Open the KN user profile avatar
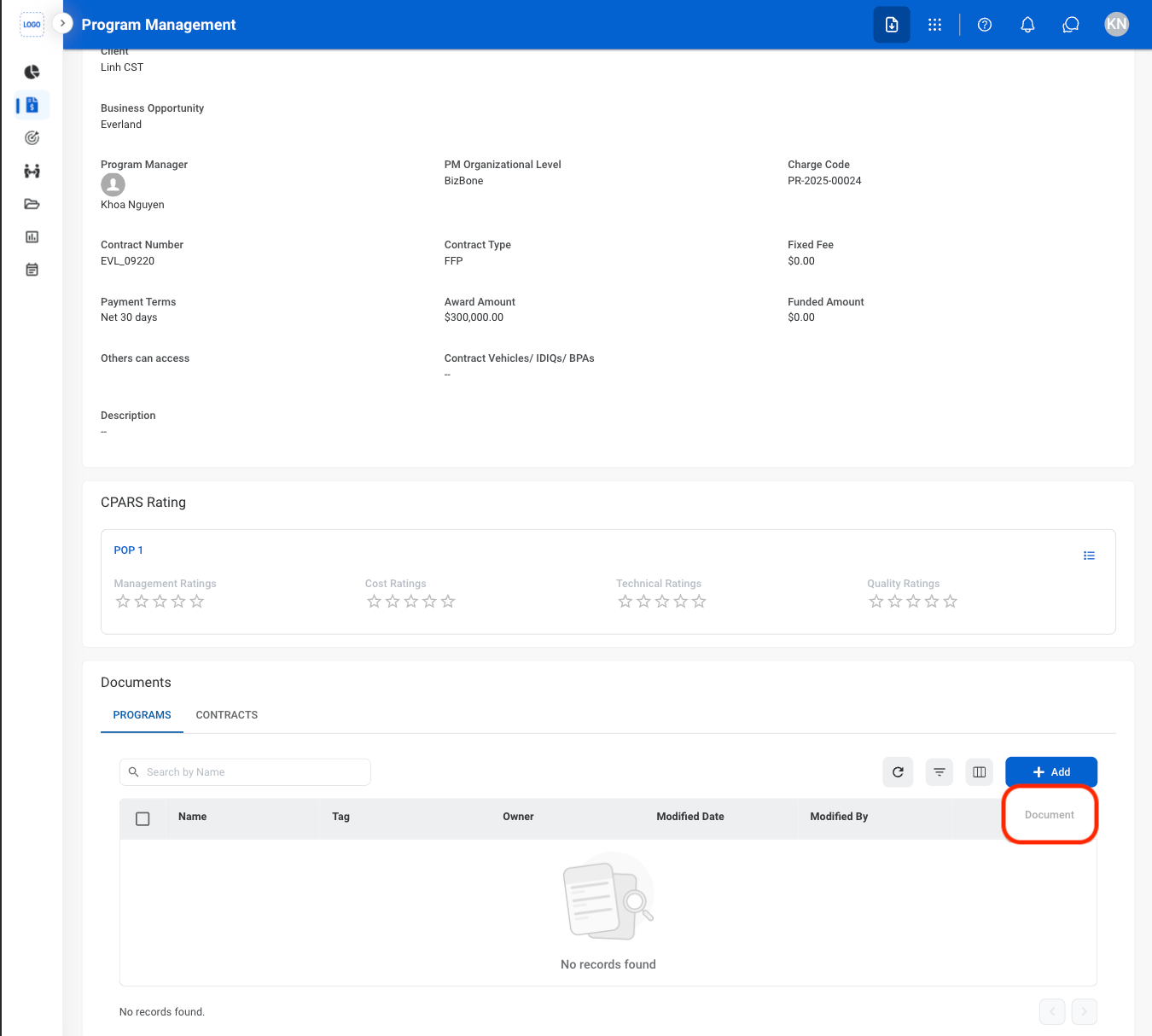 pos(1116,24)
